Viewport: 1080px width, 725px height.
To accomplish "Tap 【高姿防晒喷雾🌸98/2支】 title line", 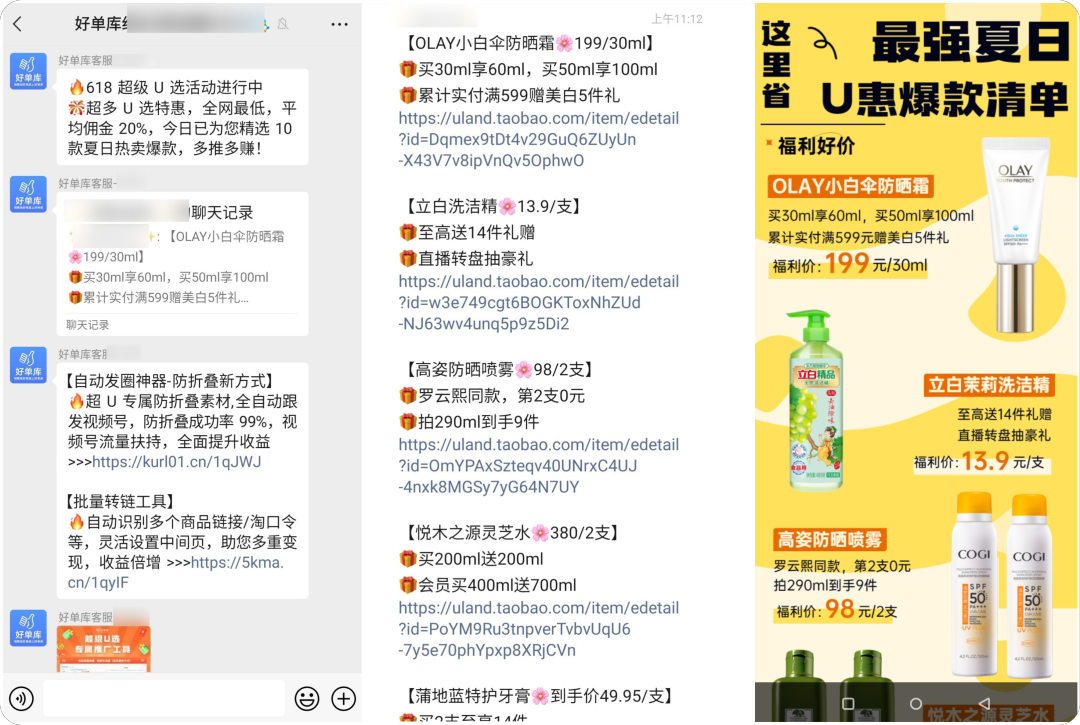I will (x=498, y=370).
